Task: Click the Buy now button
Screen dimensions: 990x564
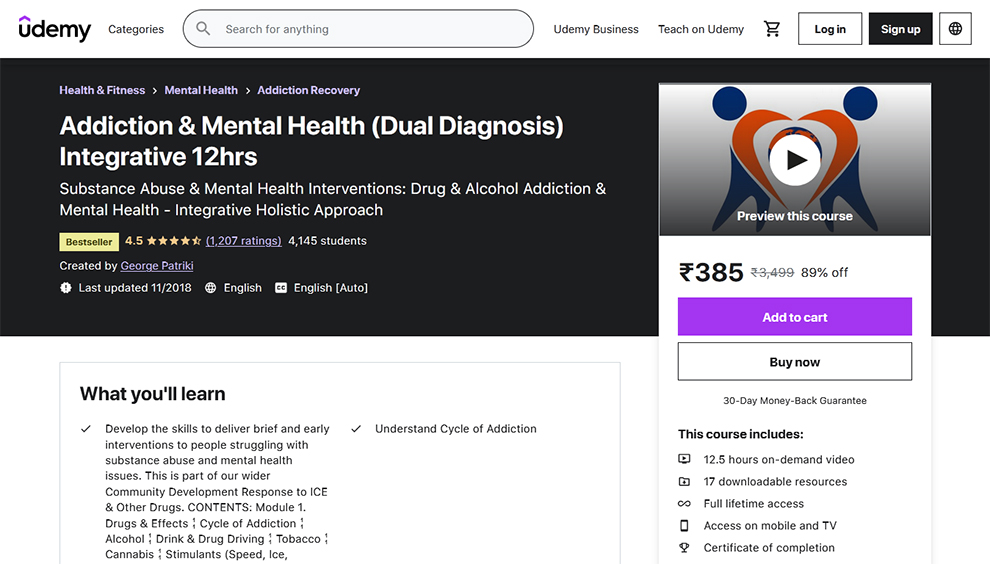Action: (x=795, y=362)
